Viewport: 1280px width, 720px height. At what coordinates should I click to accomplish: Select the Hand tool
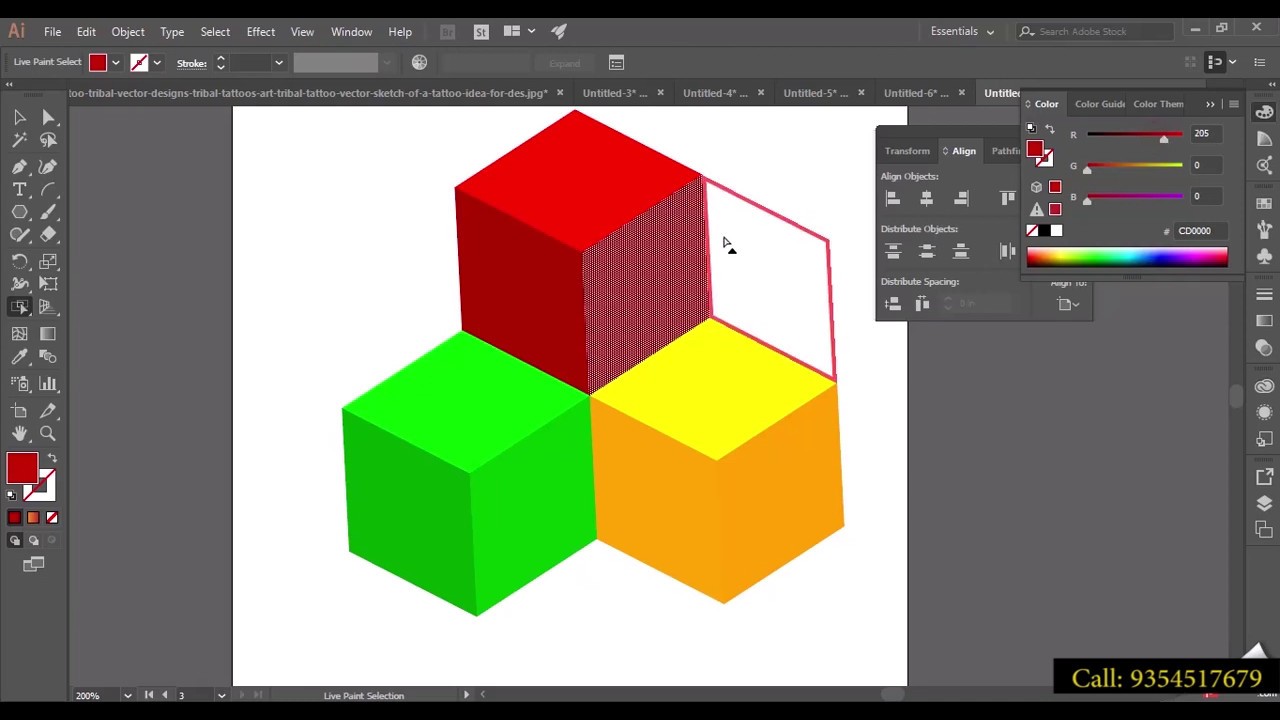pyautogui.click(x=19, y=433)
